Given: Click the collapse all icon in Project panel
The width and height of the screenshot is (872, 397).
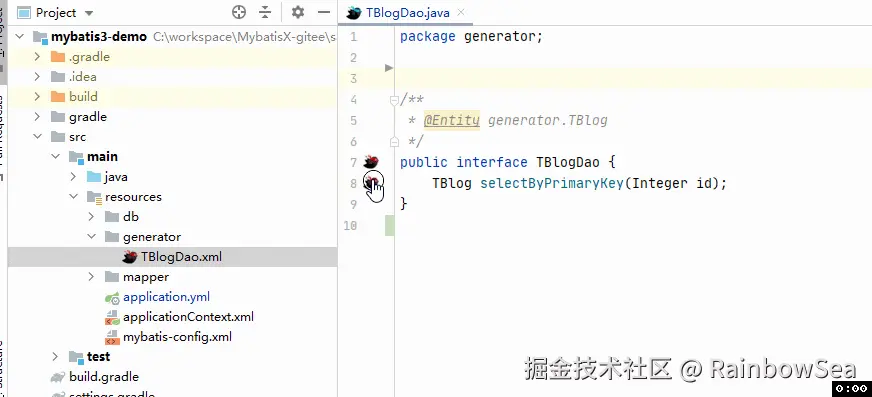Looking at the screenshot, I should coord(265,12).
